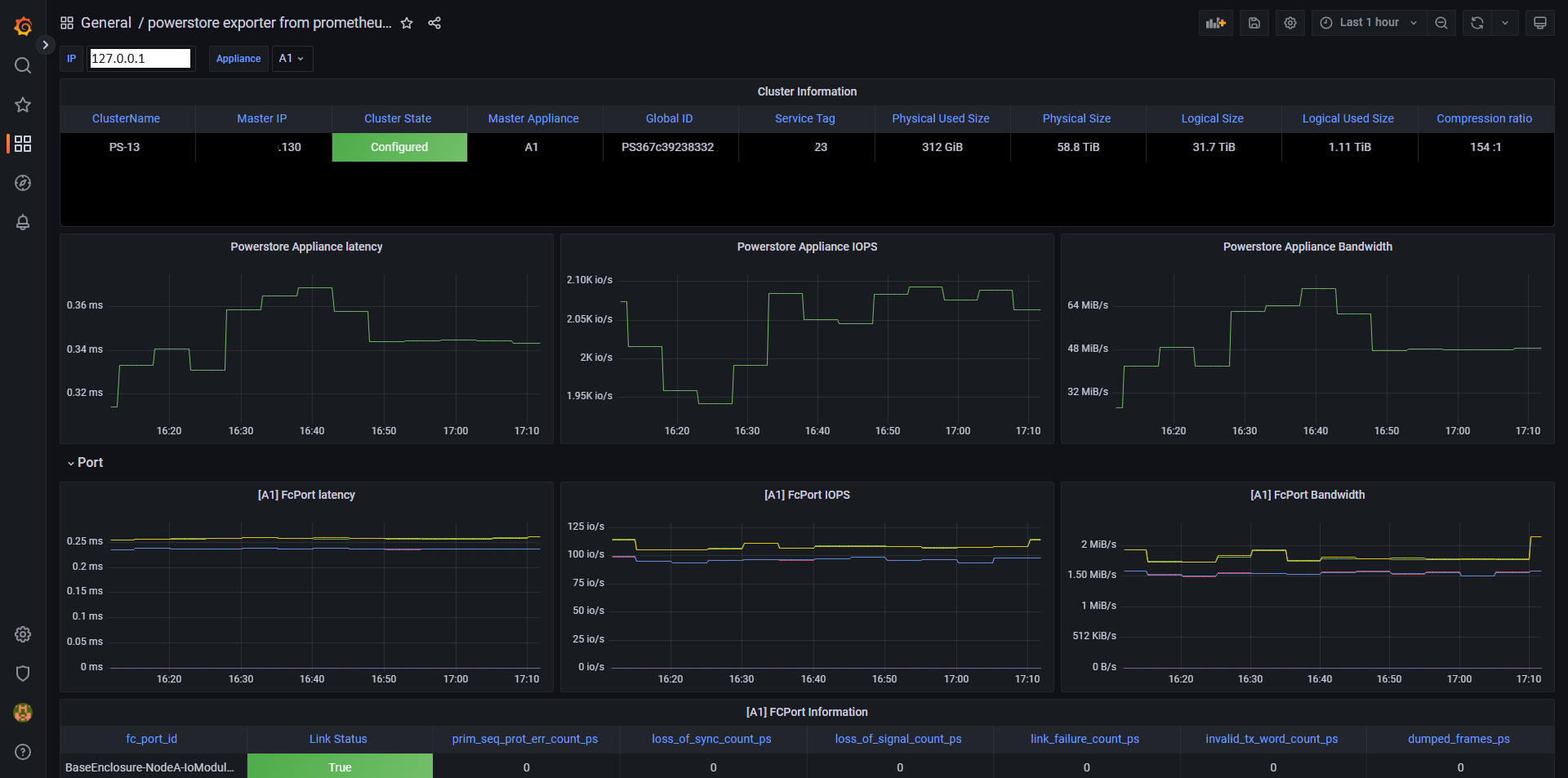
Task: Cycle the view mode monitor icon
Action: 1540,23
